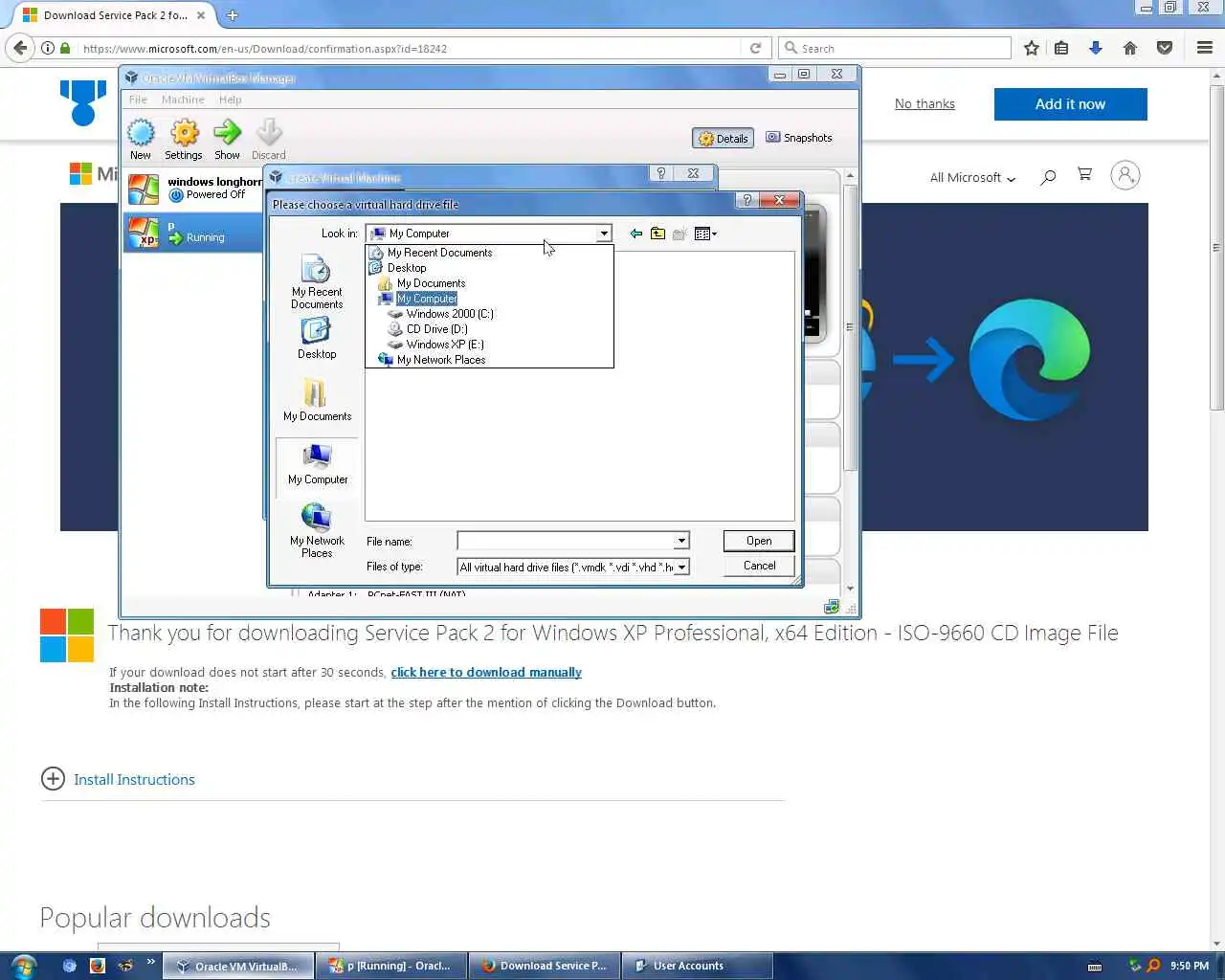The width and height of the screenshot is (1225, 980).
Task: Open Settings in the VirtualBox Manager toolbar
Action: (184, 140)
